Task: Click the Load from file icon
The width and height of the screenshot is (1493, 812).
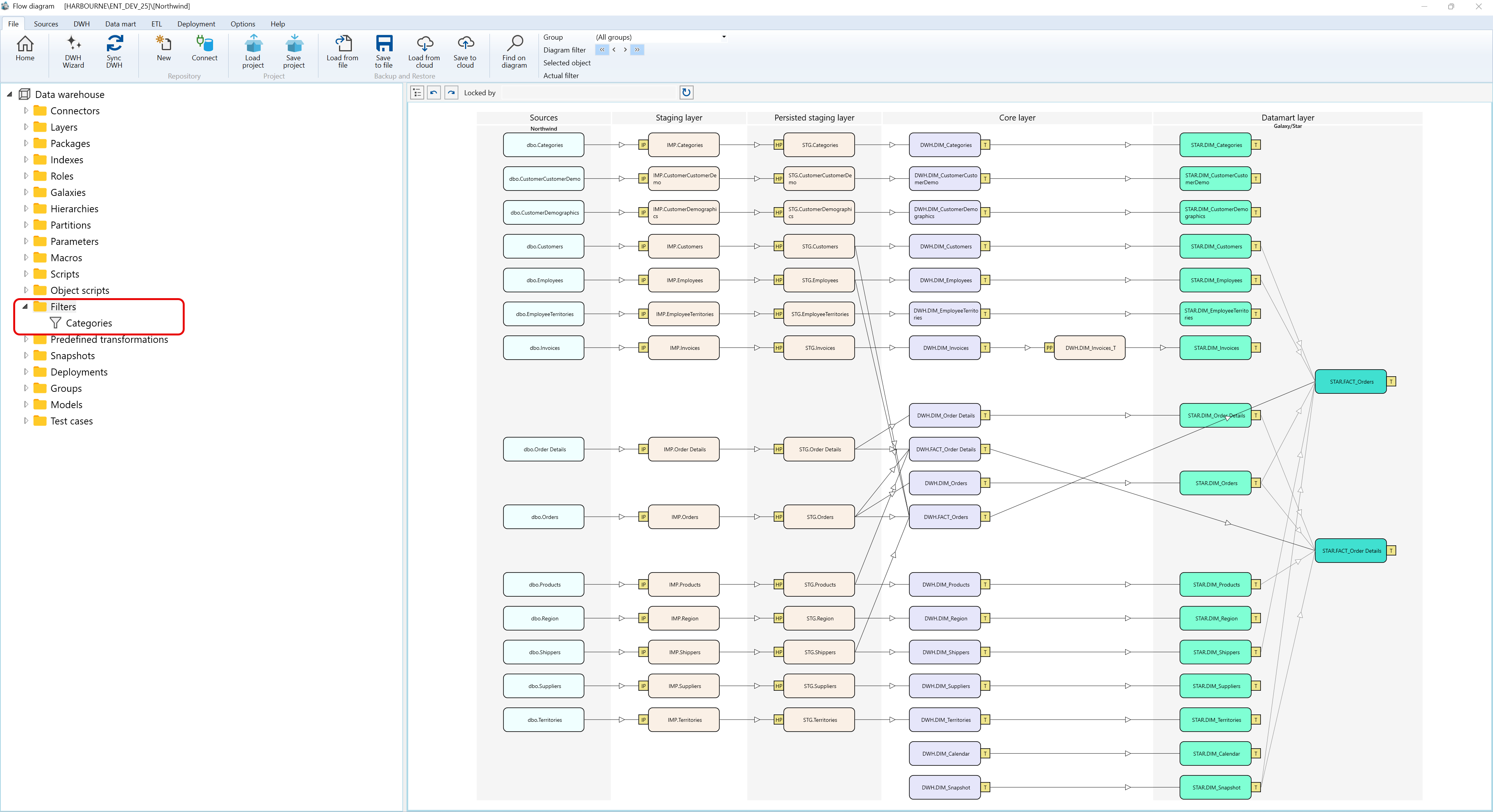Action: [343, 52]
